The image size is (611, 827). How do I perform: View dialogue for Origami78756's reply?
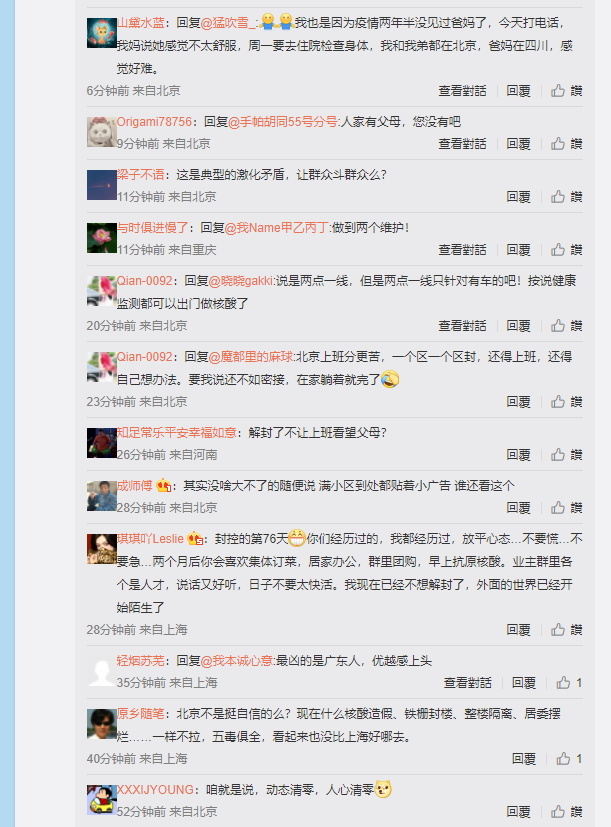(462, 143)
